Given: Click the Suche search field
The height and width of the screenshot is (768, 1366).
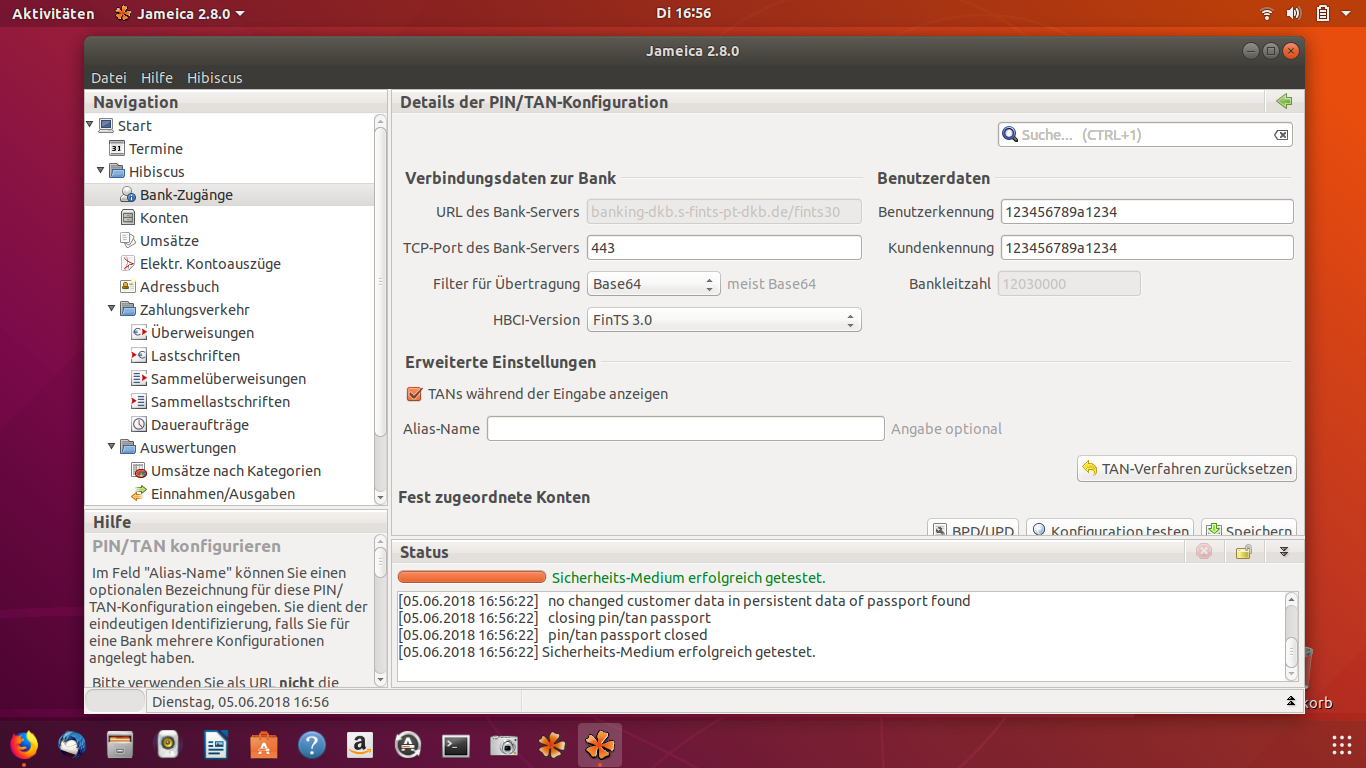Looking at the screenshot, I should point(1145,135).
